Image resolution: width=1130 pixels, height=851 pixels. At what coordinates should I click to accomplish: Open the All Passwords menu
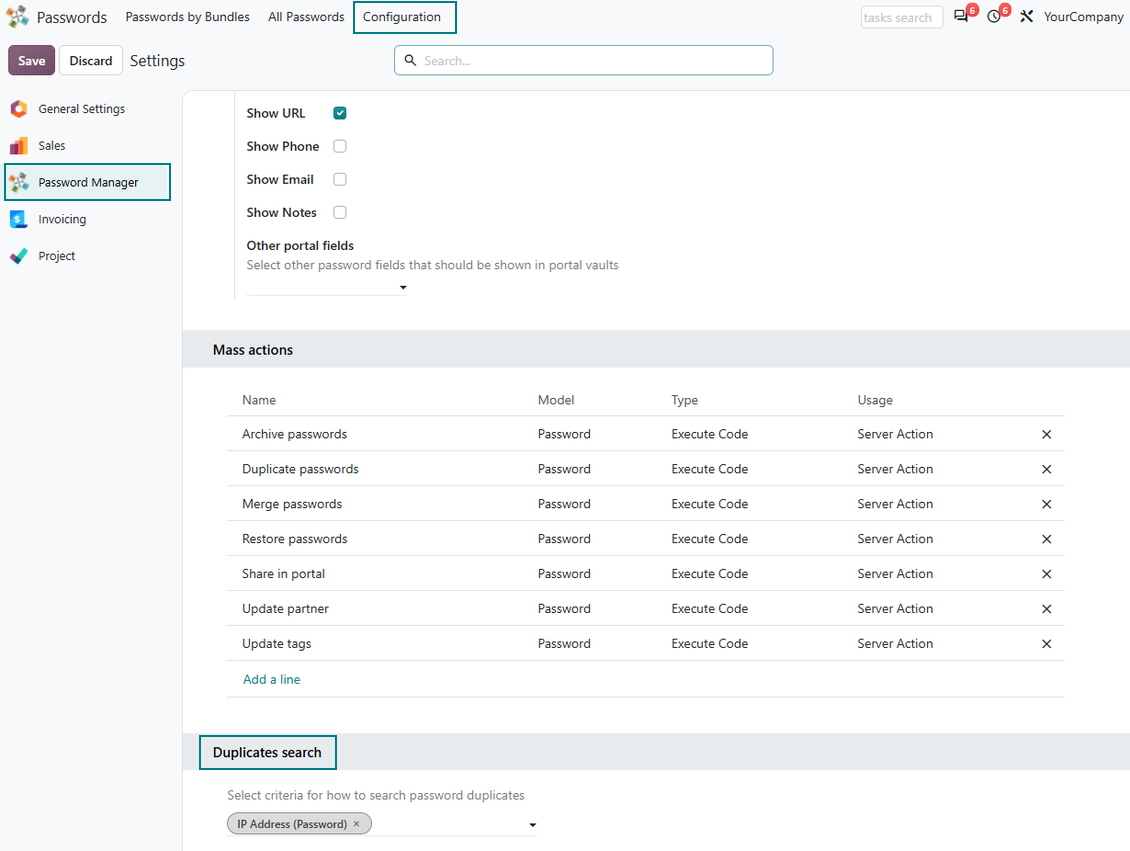306,17
